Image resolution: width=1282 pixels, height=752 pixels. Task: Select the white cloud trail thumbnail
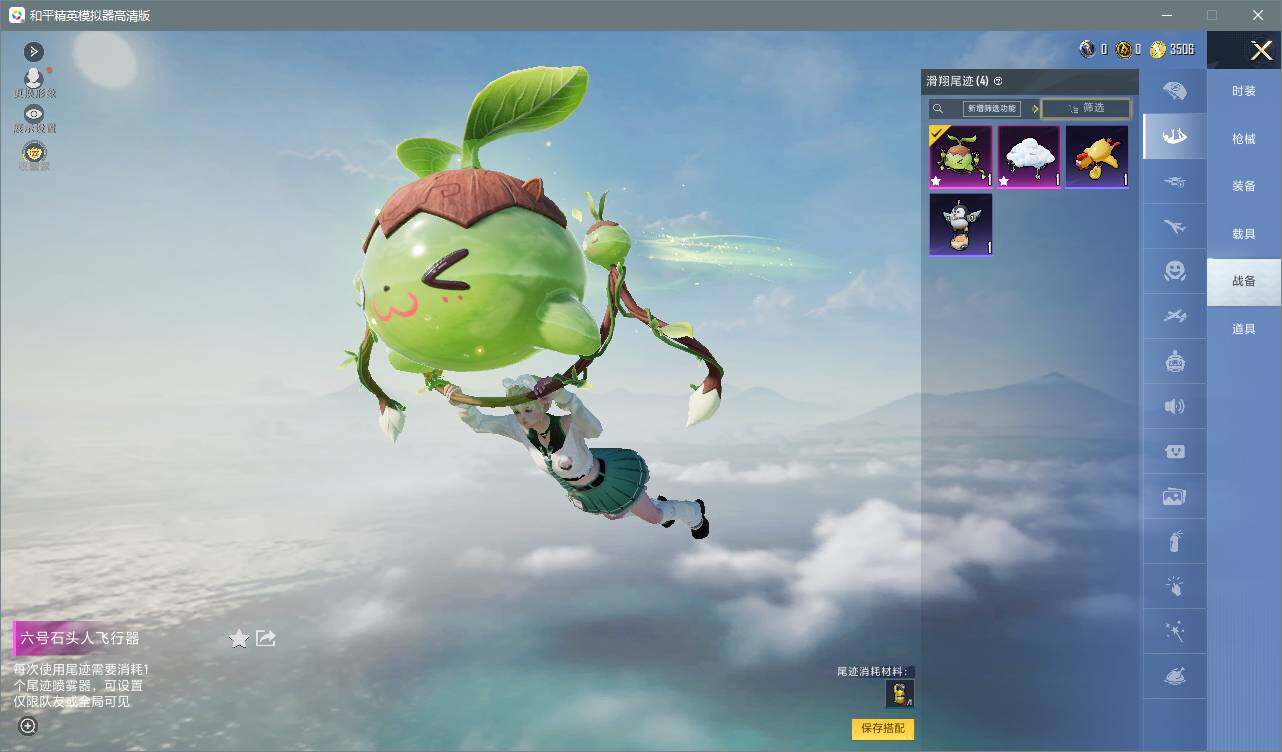[1029, 157]
